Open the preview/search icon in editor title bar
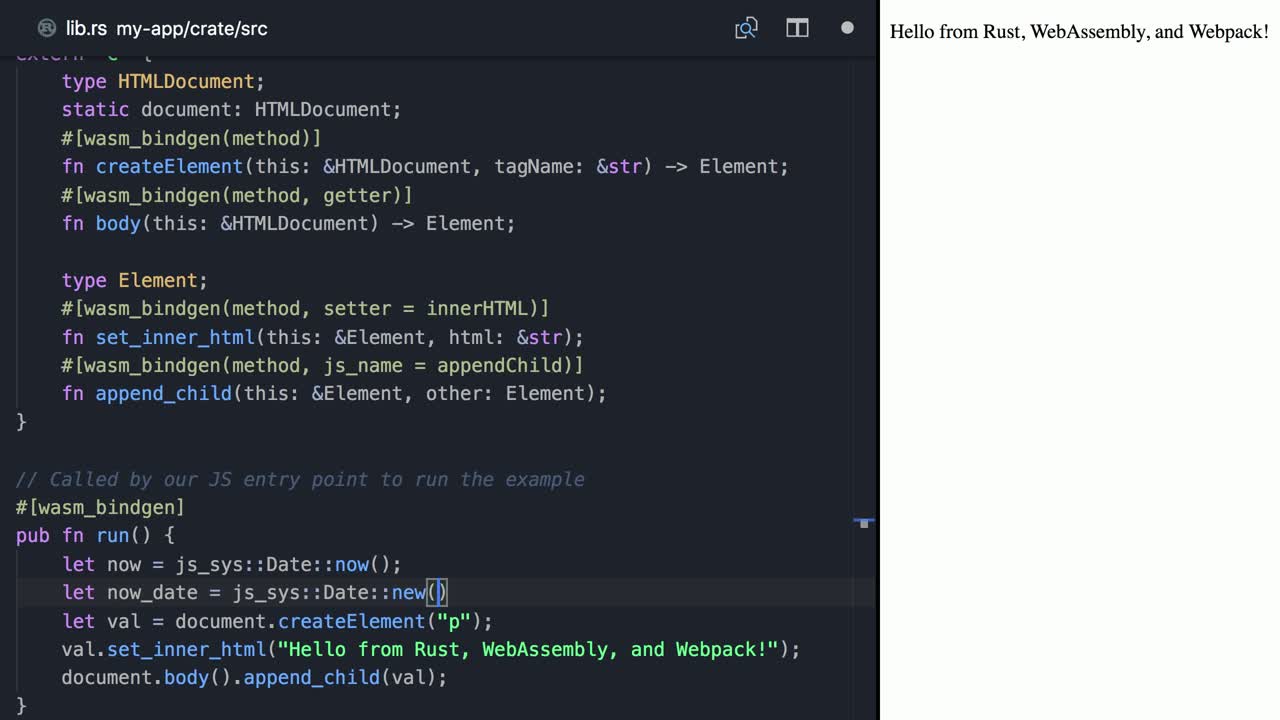Viewport: 1280px width, 720px height. (x=746, y=28)
